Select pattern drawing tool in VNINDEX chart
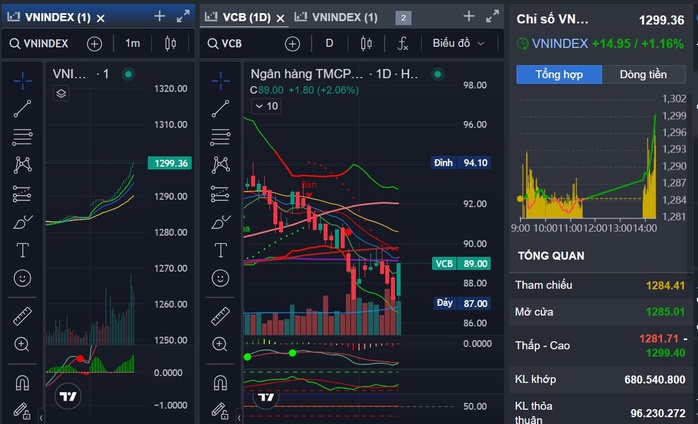Image resolution: width=698 pixels, height=424 pixels. point(22,165)
